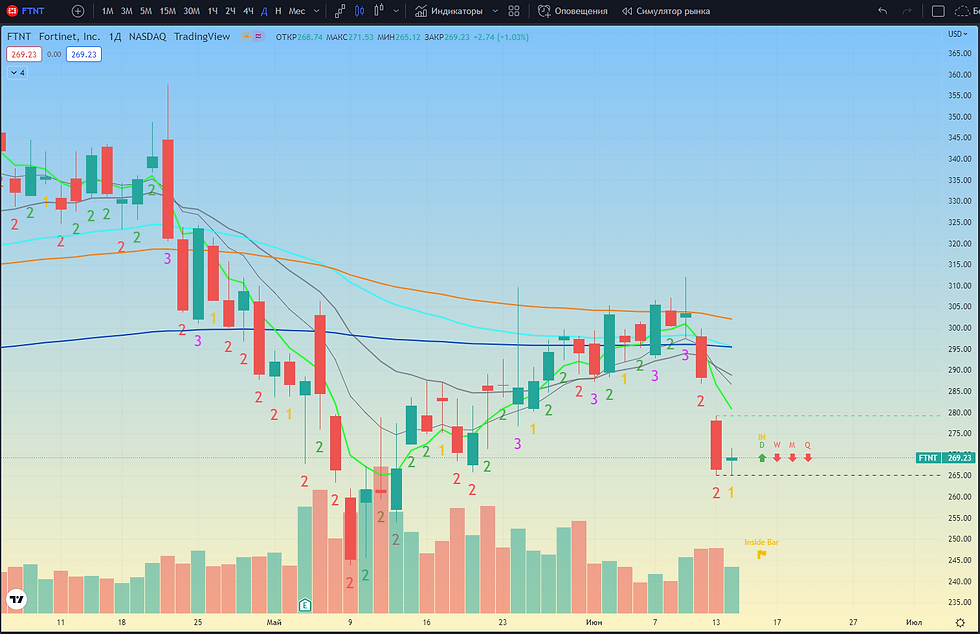The width and height of the screenshot is (980, 634).
Task: Select the 15M timeframe
Action: tap(168, 11)
